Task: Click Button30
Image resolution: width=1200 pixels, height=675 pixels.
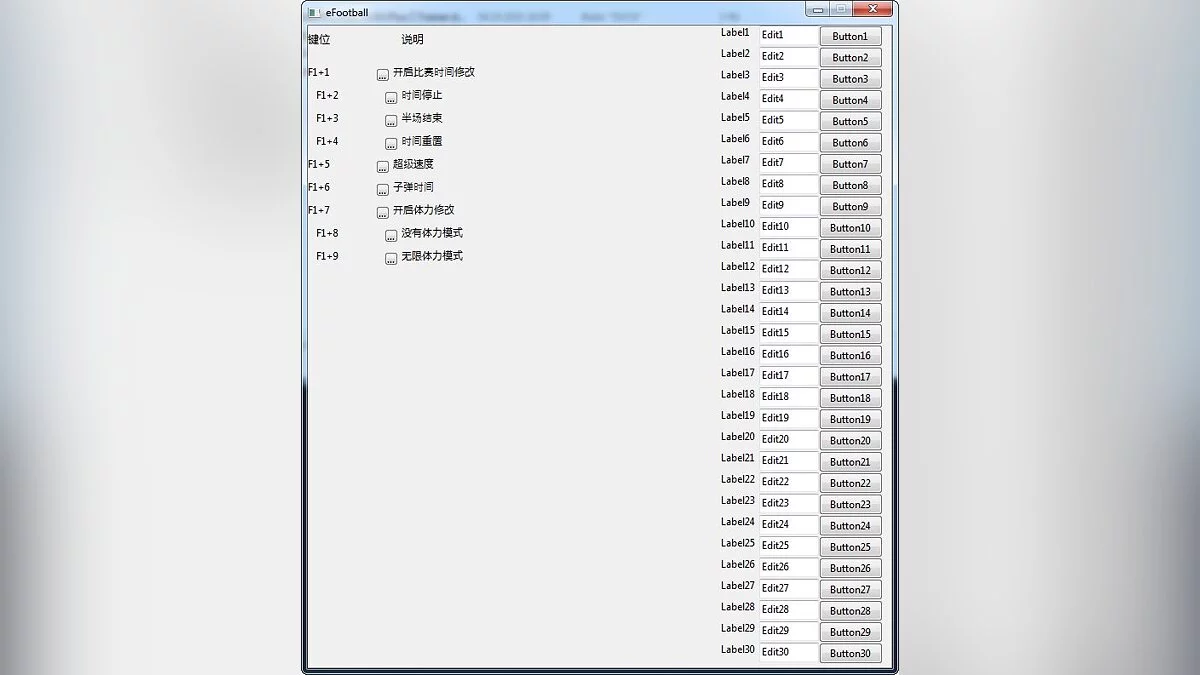Action: coord(851,653)
